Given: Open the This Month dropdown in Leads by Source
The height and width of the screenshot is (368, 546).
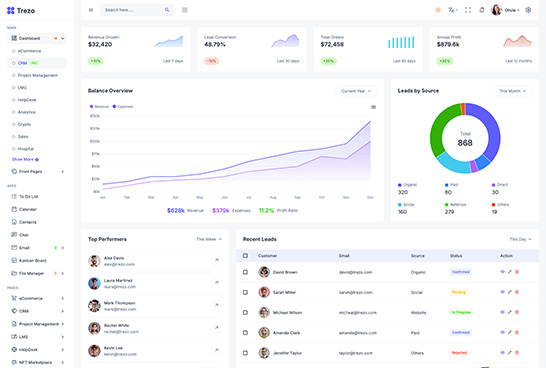Looking at the screenshot, I should click(513, 91).
